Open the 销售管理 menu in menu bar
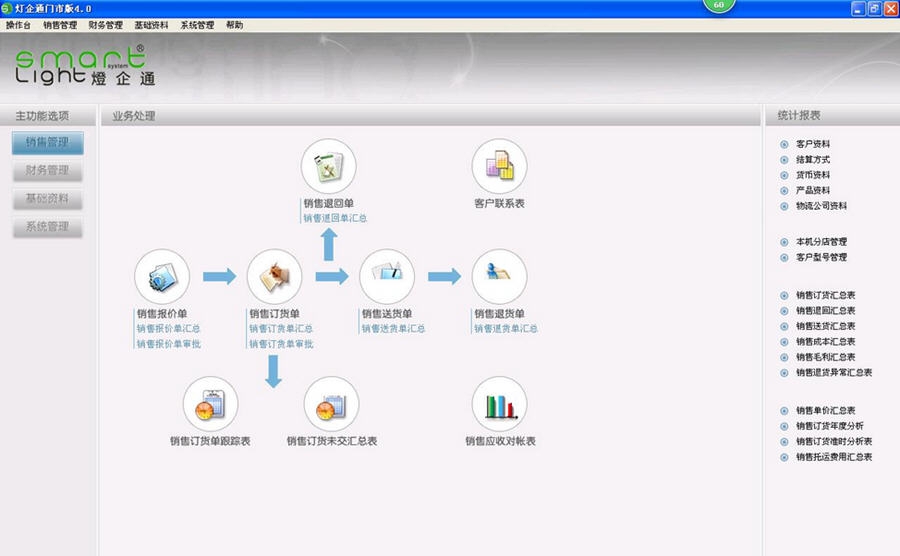Viewport: 900px width, 556px height. click(60, 25)
